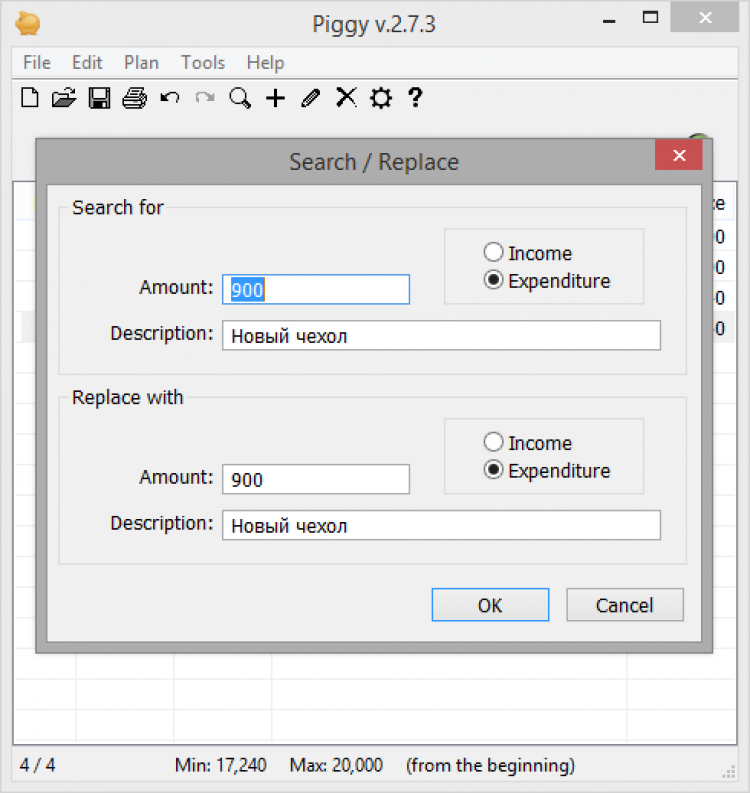Dismiss dialog with Cancel button
The height and width of the screenshot is (793, 750).
(x=625, y=605)
